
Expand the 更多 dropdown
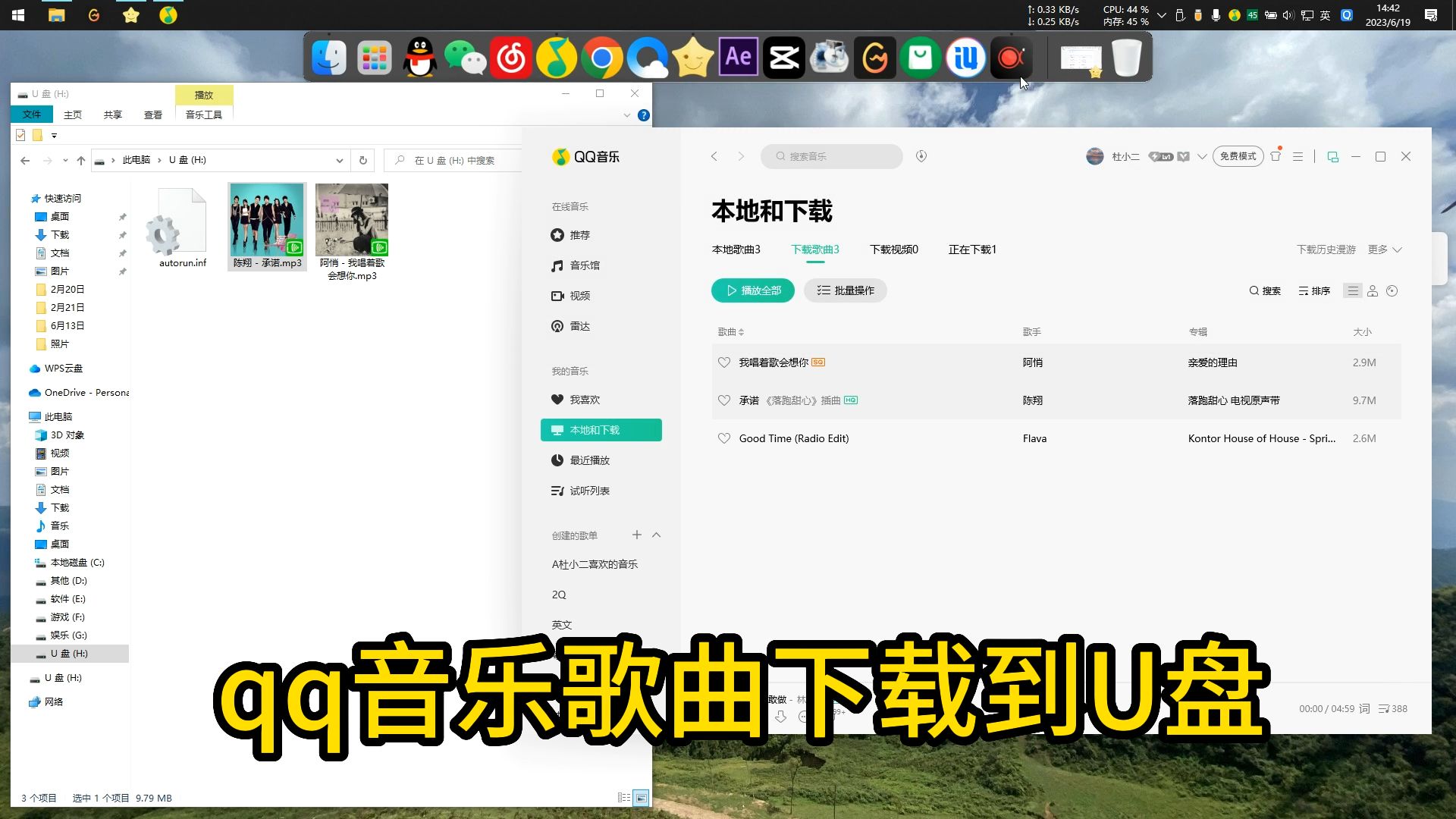[x=1385, y=249]
